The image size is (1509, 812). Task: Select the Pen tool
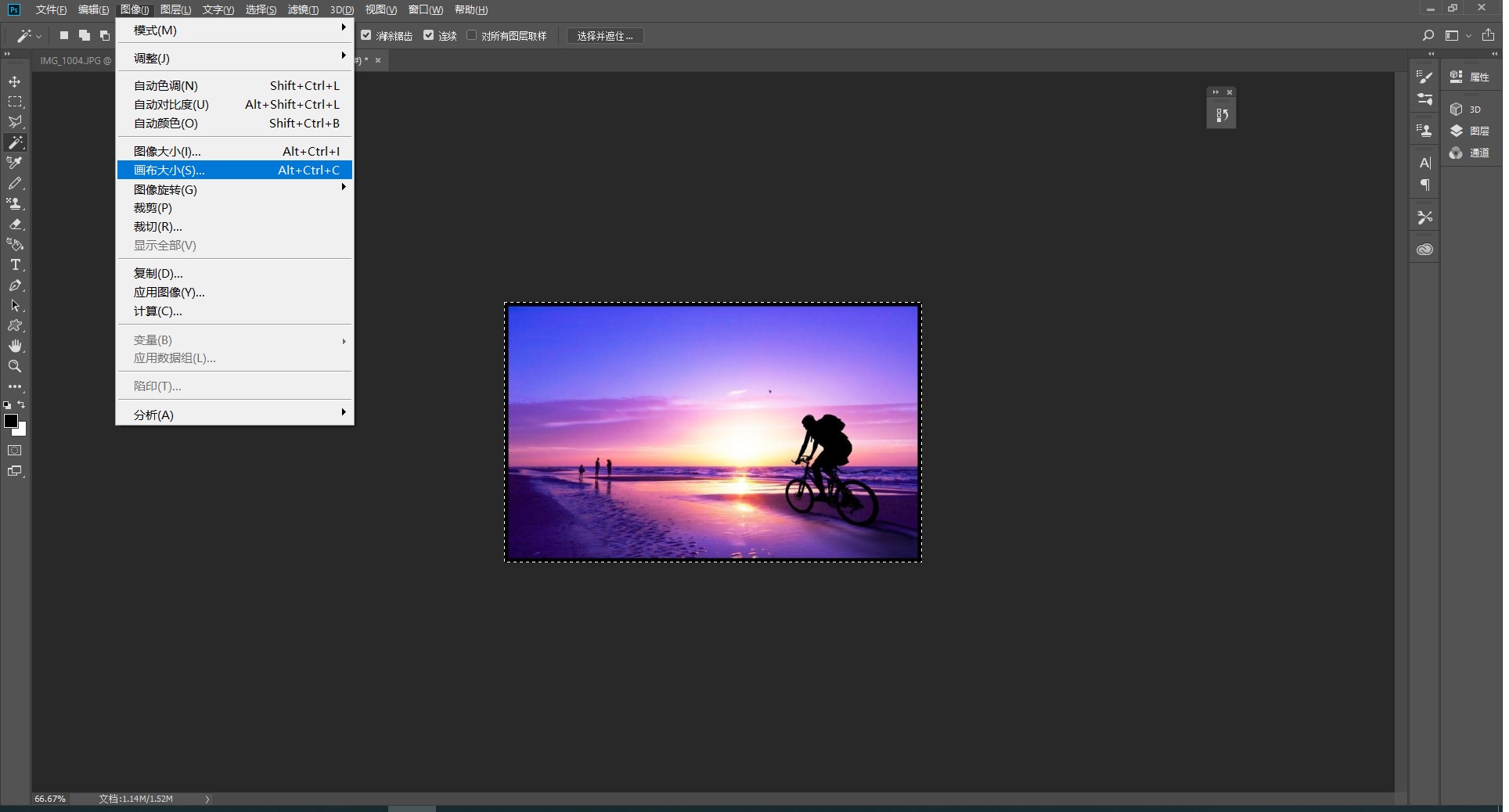click(15, 285)
